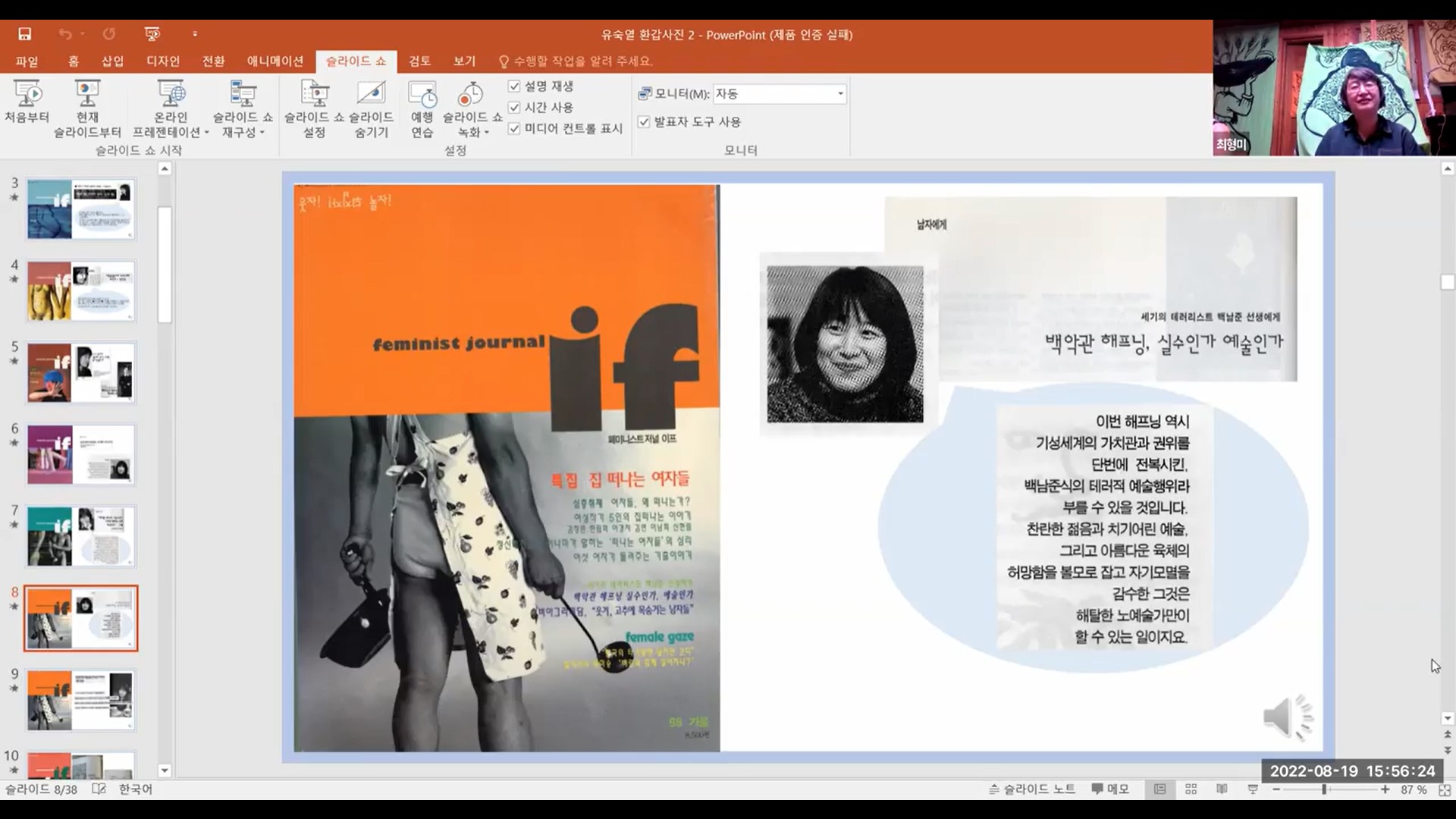Open the Monitor (모니터) dropdown set to 자동
1456x819 pixels.
click(x=780, y=94)
